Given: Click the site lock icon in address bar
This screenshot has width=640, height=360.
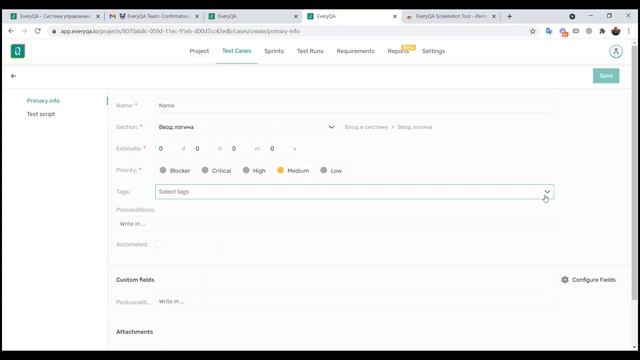Looking at the screenshot, I should click(54, 31).
